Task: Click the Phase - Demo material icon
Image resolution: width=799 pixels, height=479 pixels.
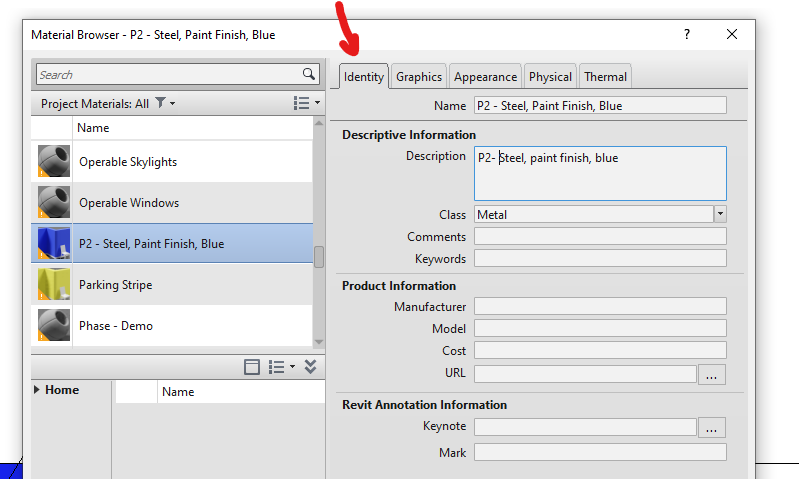Action: coord(51,326)
